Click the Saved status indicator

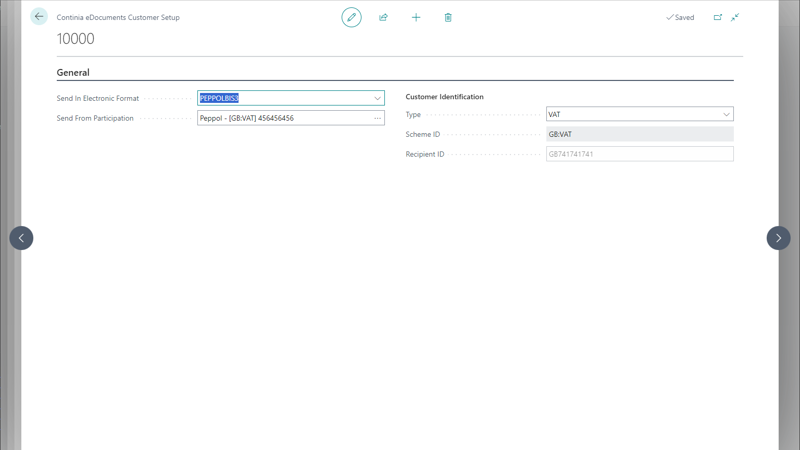(x=680, y=17)
